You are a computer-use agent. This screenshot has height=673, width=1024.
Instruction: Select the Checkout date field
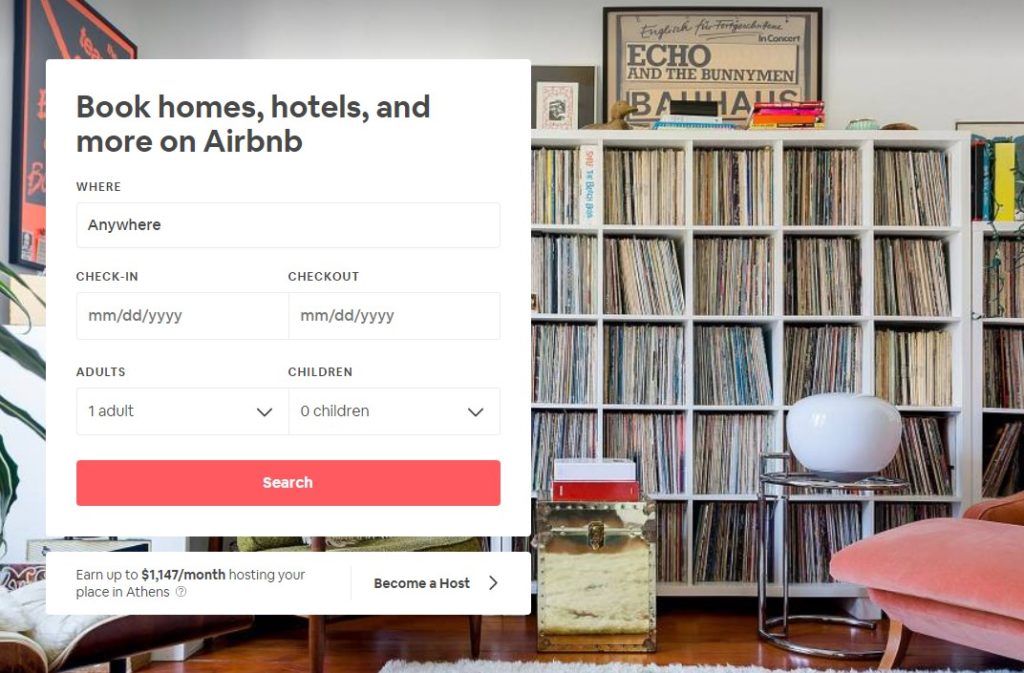394,316
